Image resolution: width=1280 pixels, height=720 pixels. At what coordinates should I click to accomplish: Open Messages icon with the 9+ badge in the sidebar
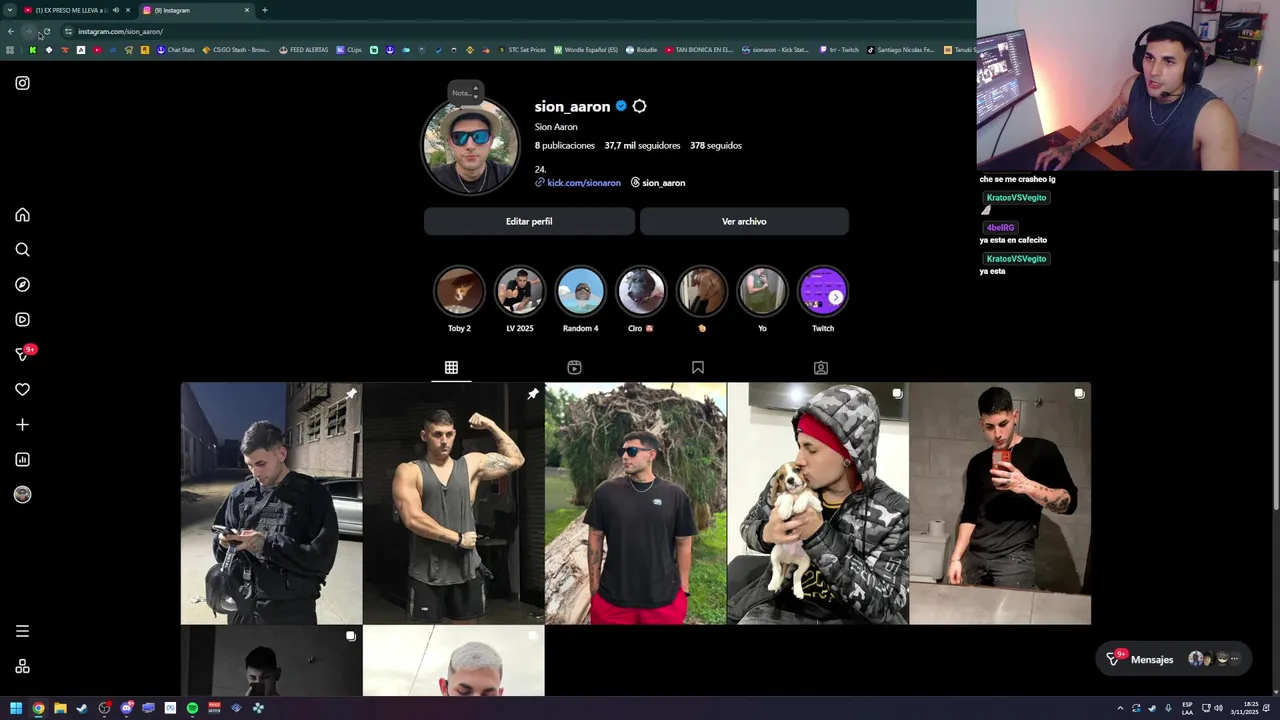[24, 353]
